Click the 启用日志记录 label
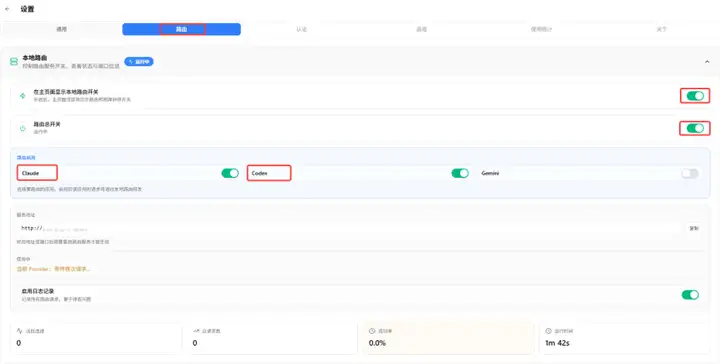 [38, 291]
